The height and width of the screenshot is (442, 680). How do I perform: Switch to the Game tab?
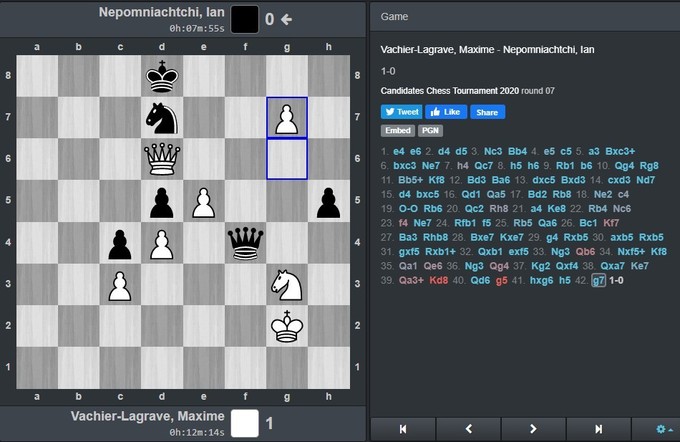click(x=394, y=16)
